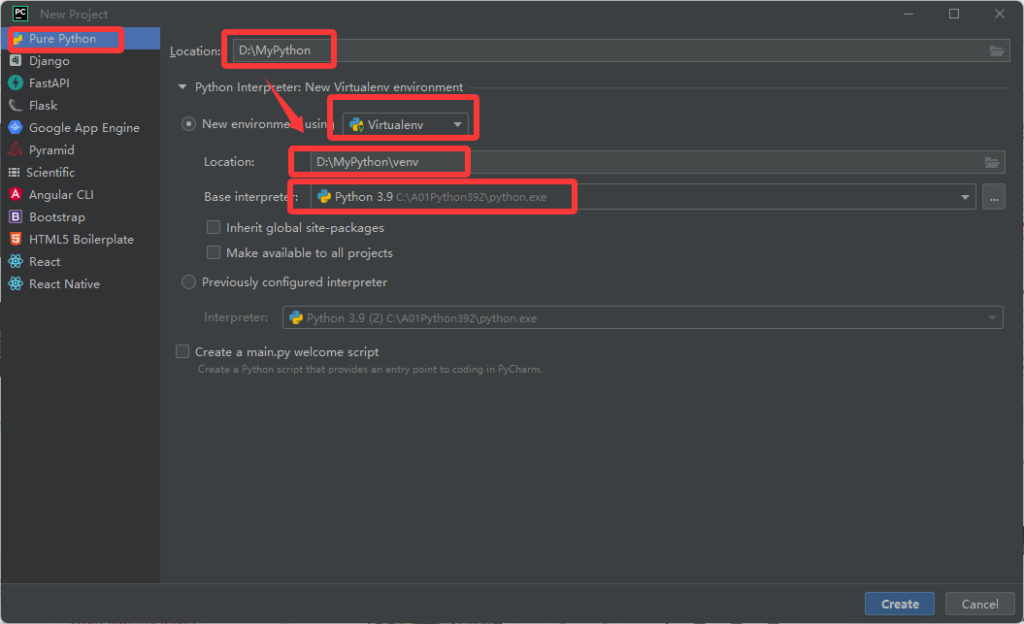
Task: Choose Bootstrap project type
Action: point(57,217)
